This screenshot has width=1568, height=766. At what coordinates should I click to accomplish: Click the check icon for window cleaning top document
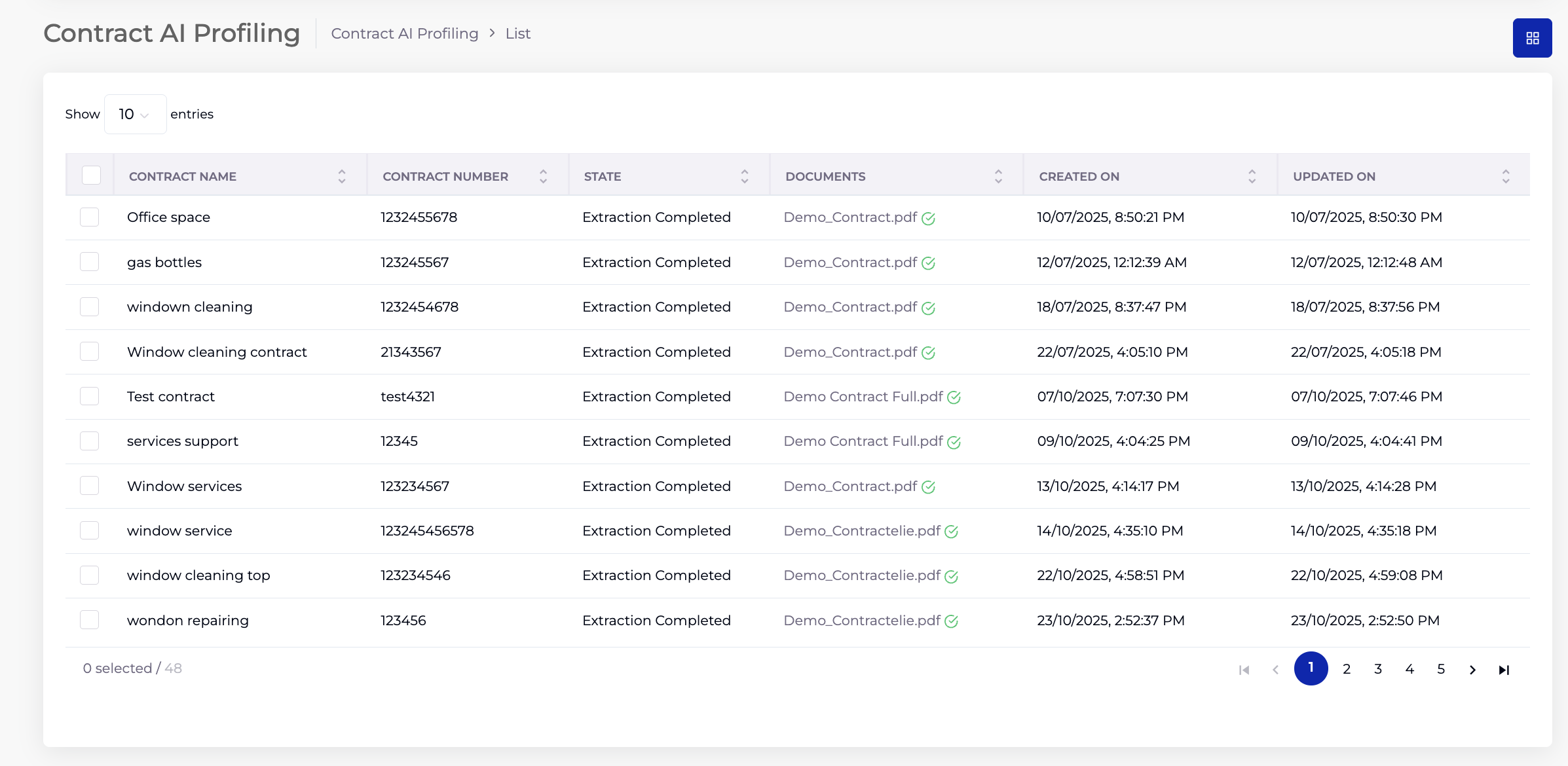pyautogui.click(x=951, y=577)
